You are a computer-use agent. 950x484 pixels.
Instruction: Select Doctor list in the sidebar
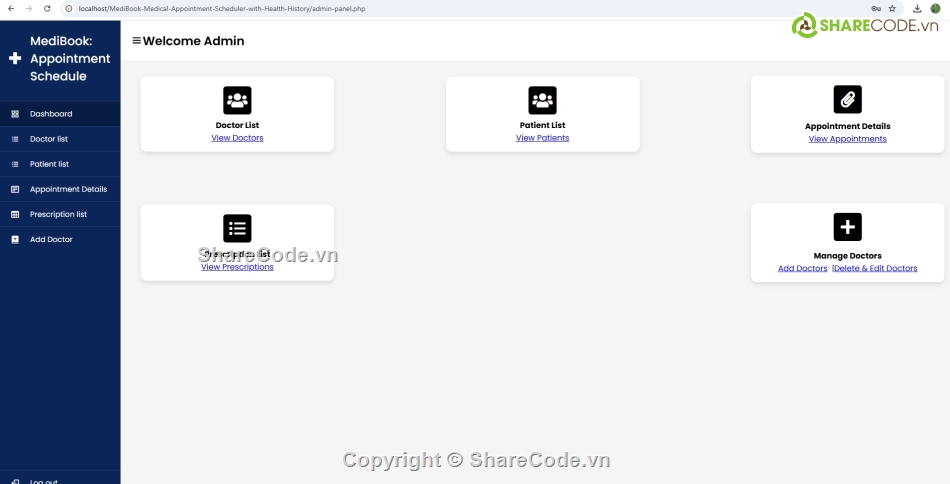pos(49,139)
